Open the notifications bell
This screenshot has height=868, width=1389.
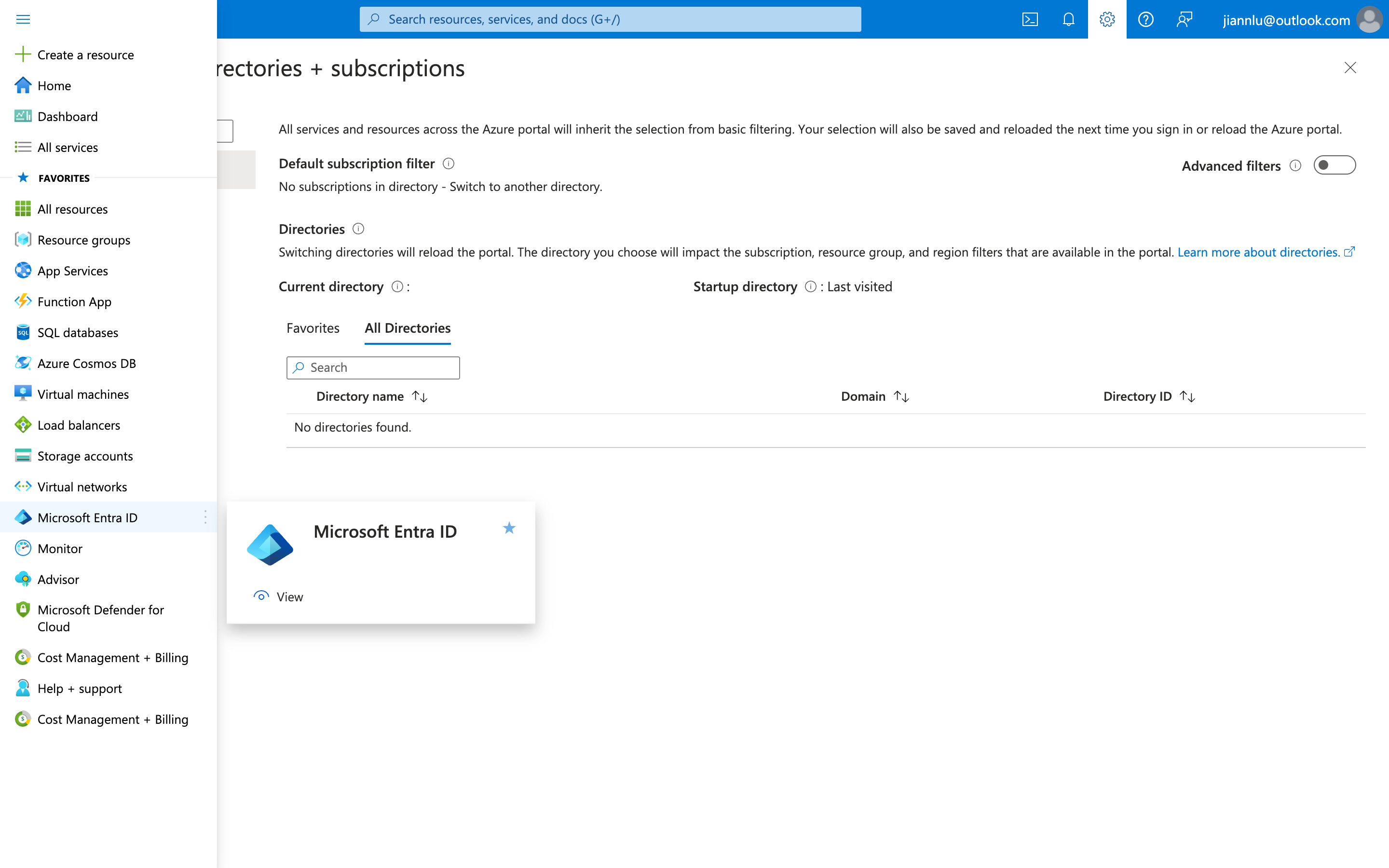1068,19
